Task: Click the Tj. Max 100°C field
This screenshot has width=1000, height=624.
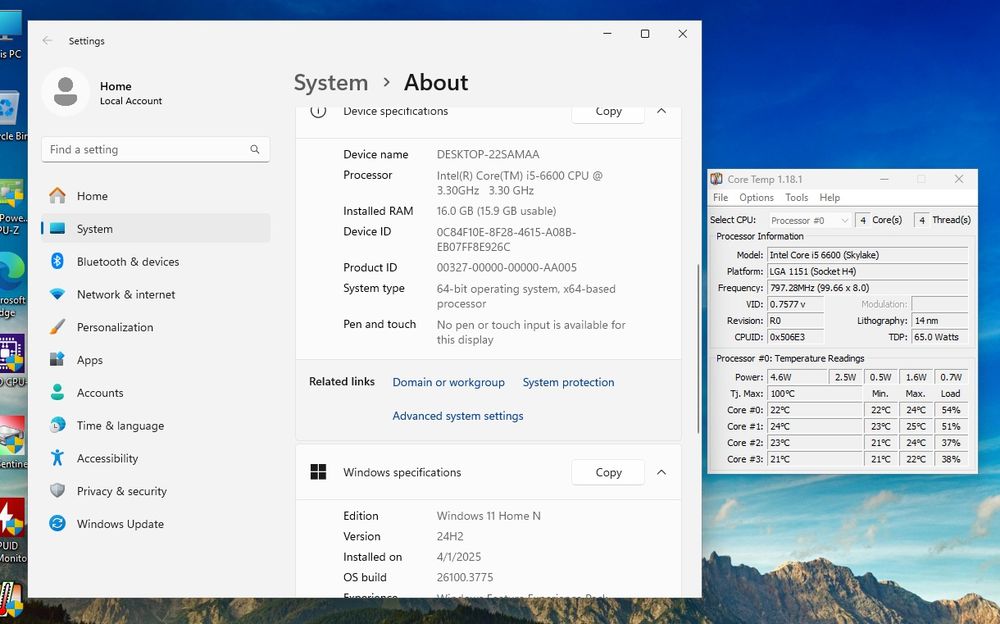Action: point(814,394)
